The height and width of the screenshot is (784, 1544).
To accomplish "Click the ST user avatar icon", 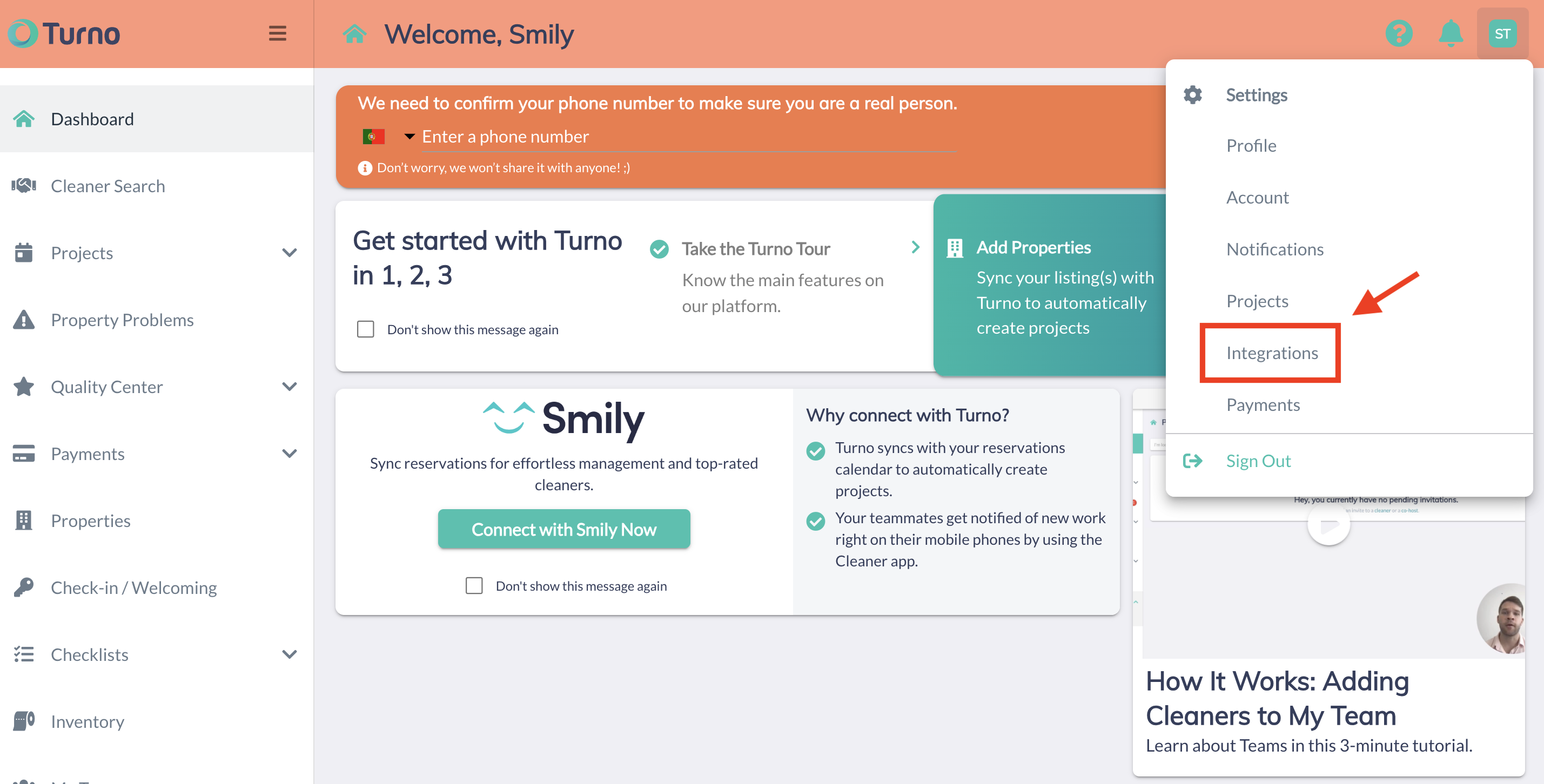I will pos(1501,33).
